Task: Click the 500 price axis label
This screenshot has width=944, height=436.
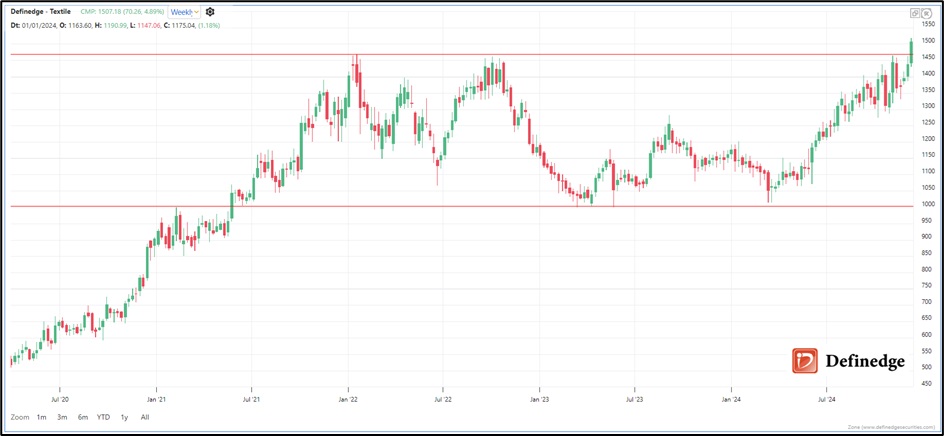Action: click(927, 367)
